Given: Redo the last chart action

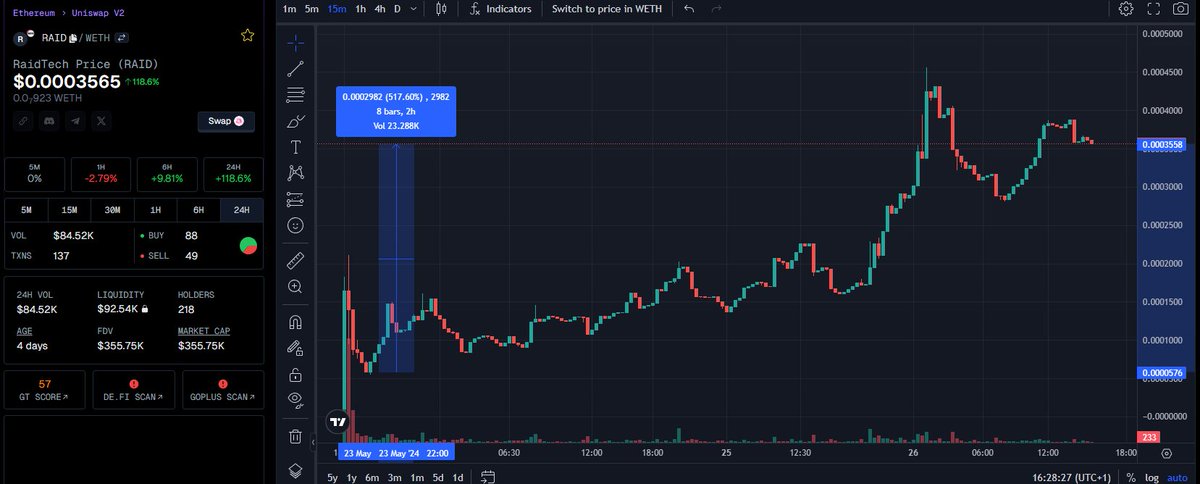Looking at the screenshot, I should (x=716, y=9).
